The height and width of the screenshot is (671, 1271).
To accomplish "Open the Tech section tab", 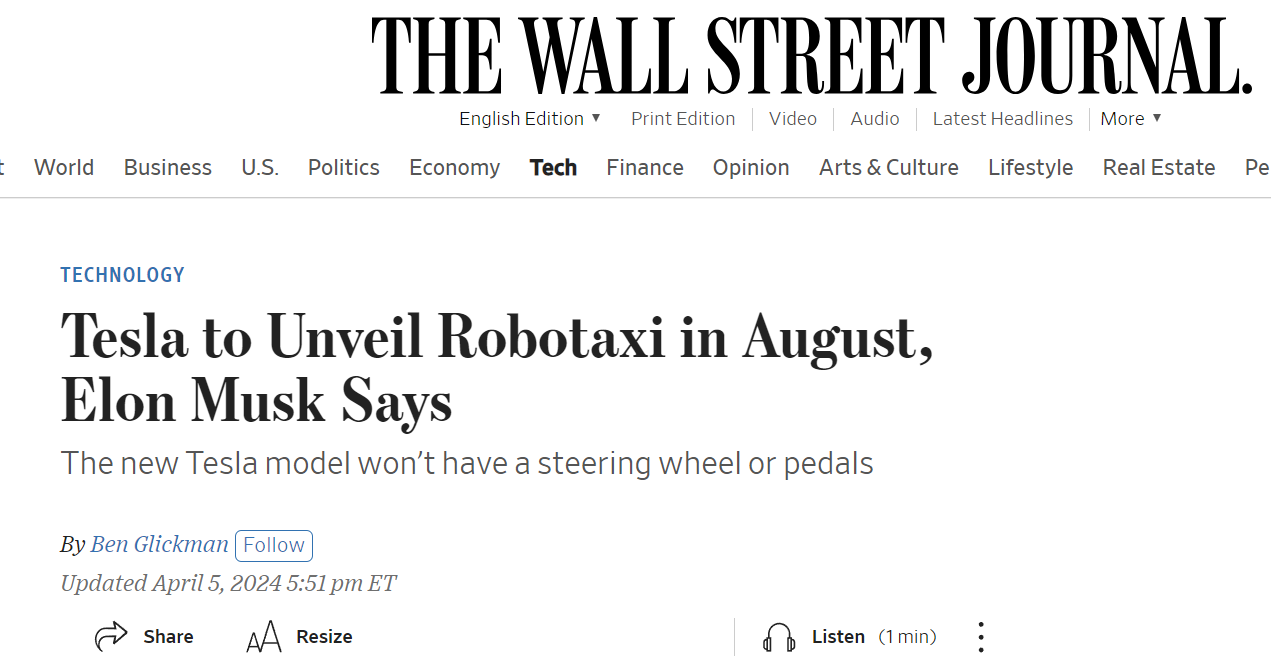I will coord(553,168).
